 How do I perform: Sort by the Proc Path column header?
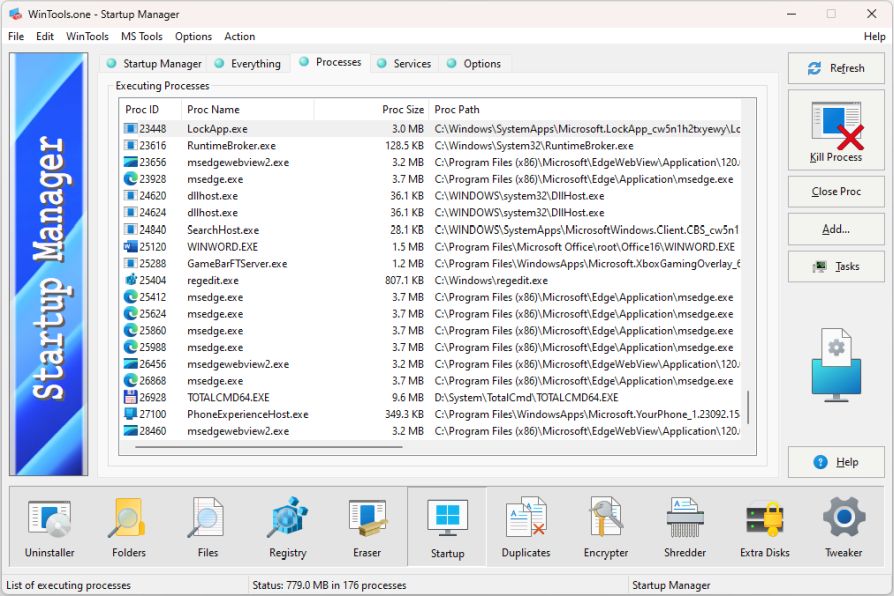coord(584,110)
